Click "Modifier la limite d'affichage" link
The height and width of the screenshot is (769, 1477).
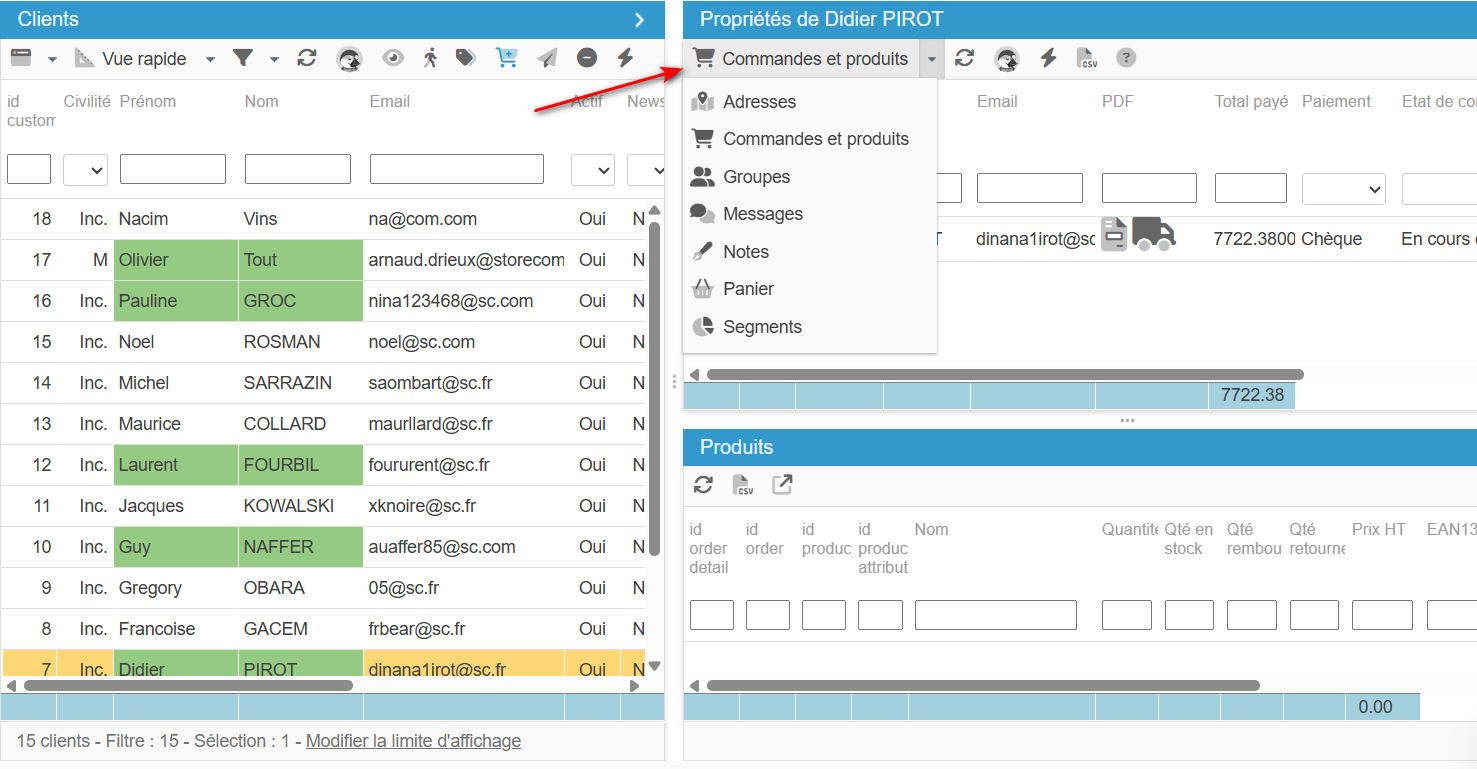pos(413,741)
